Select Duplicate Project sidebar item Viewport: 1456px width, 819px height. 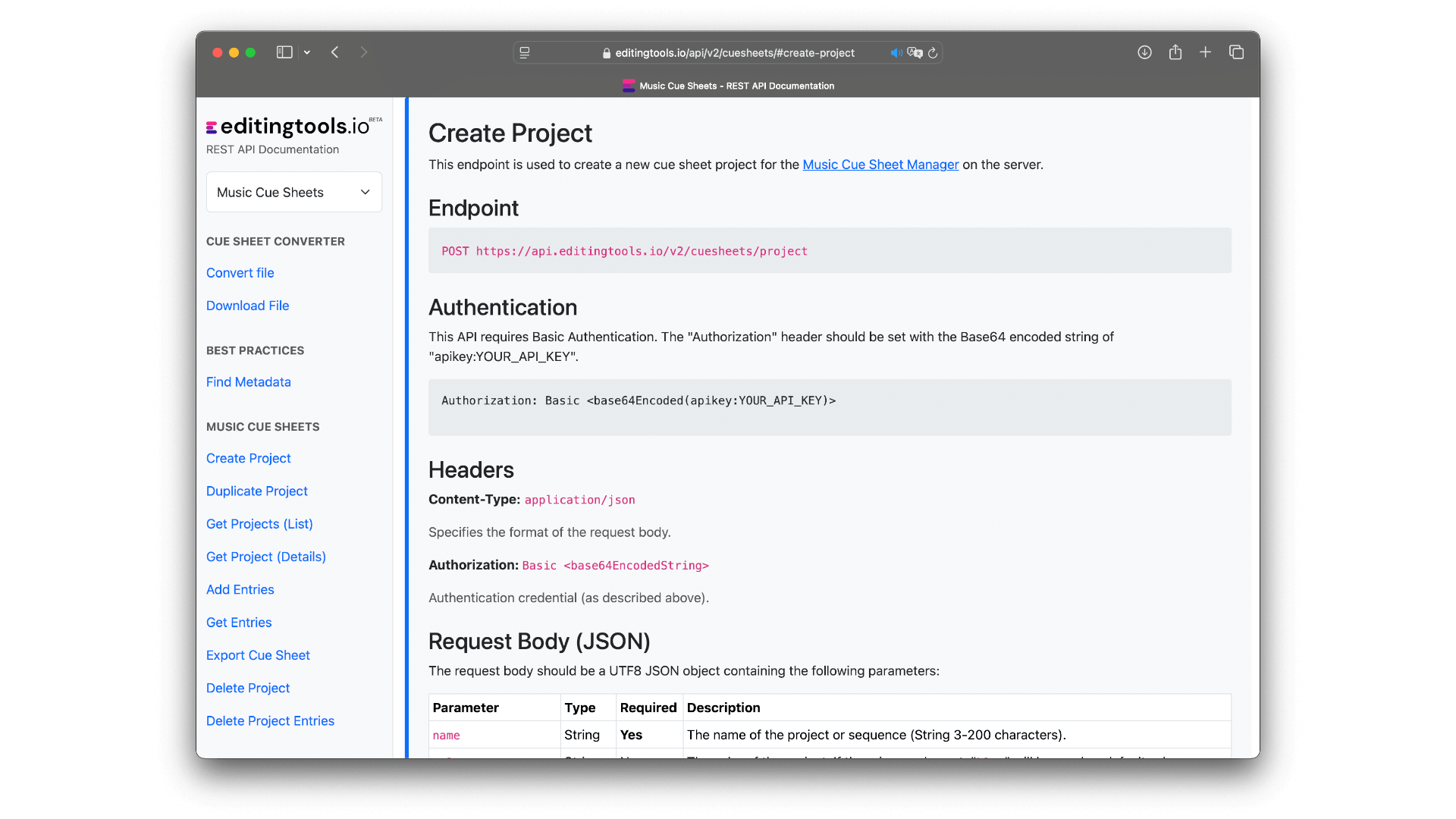click(x=257, y=491)
